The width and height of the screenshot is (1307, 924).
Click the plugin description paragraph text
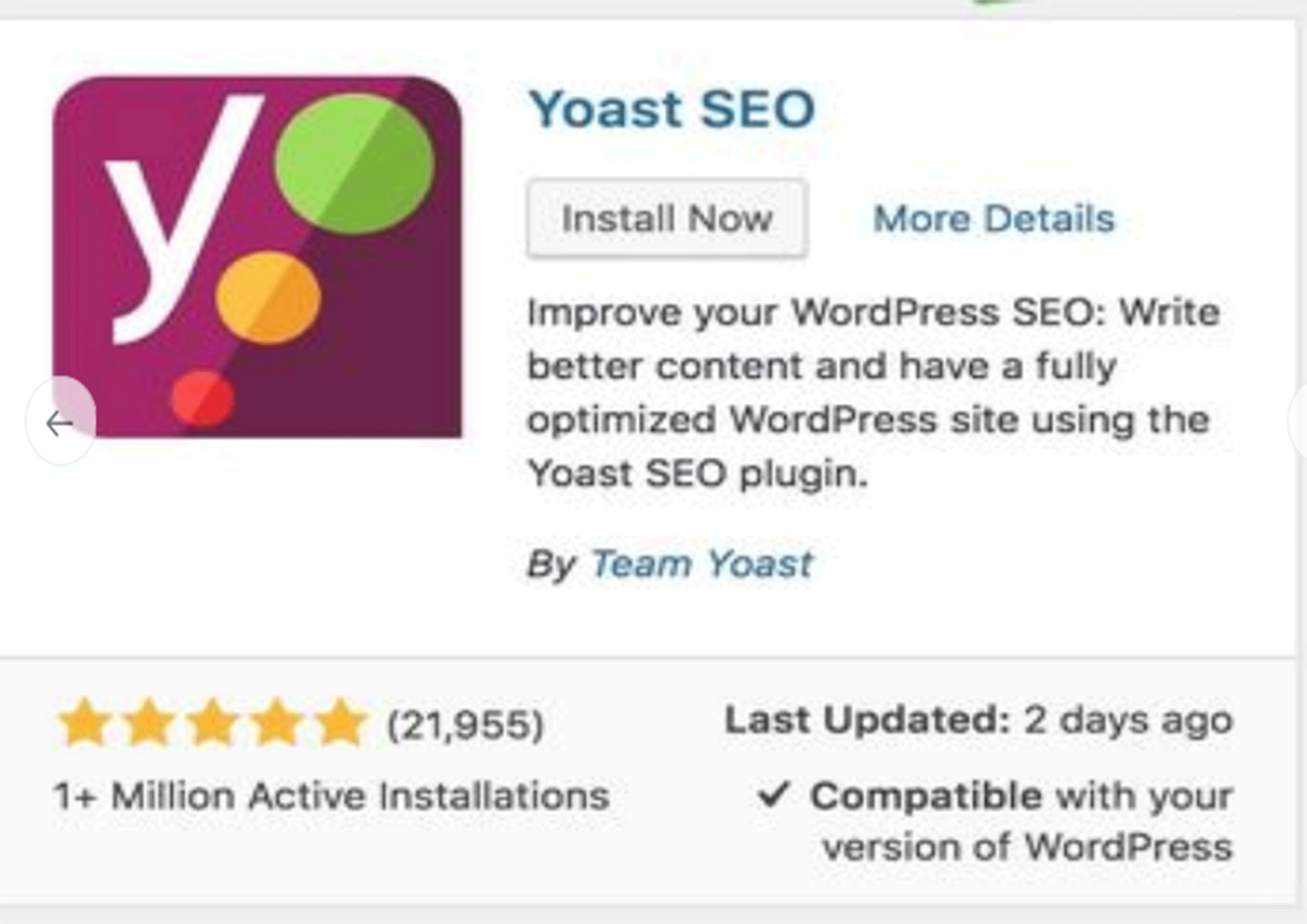(x=871, y=393)
